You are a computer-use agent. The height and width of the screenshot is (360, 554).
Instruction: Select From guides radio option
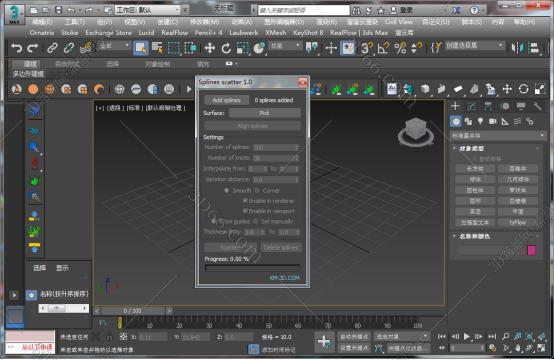point(214,222)
